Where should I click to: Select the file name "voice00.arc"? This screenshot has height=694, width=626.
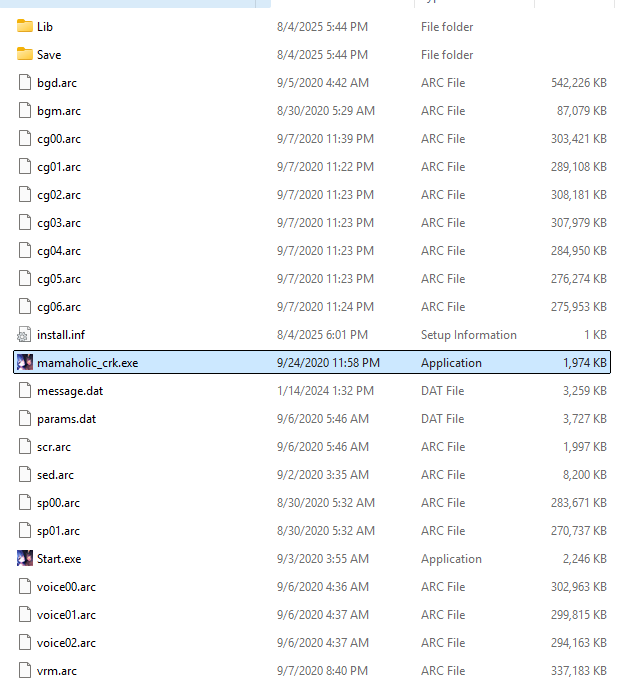66,587
